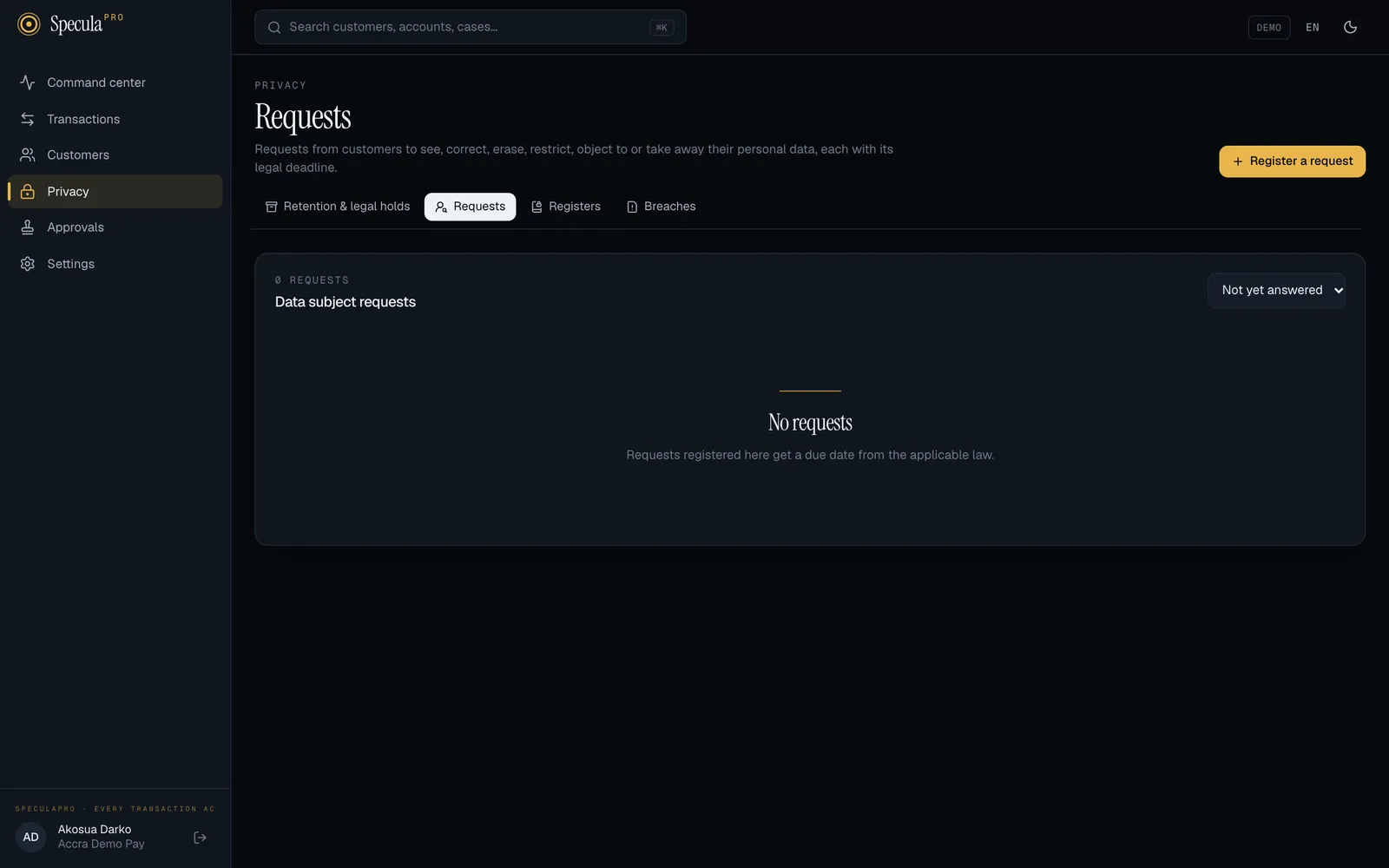The height and width of the screenshot is (868, 1389).
Task: Click the Privacy lock icon
Action: point(28,192)
